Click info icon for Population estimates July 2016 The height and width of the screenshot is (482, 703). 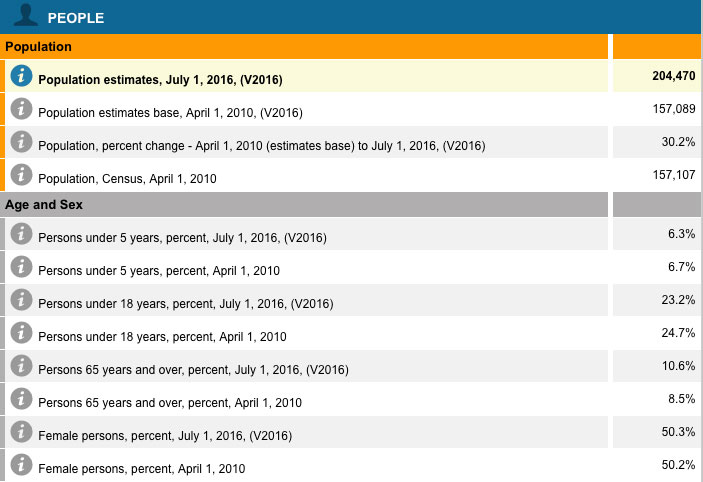pyautogui.click(x=21, y=77)
